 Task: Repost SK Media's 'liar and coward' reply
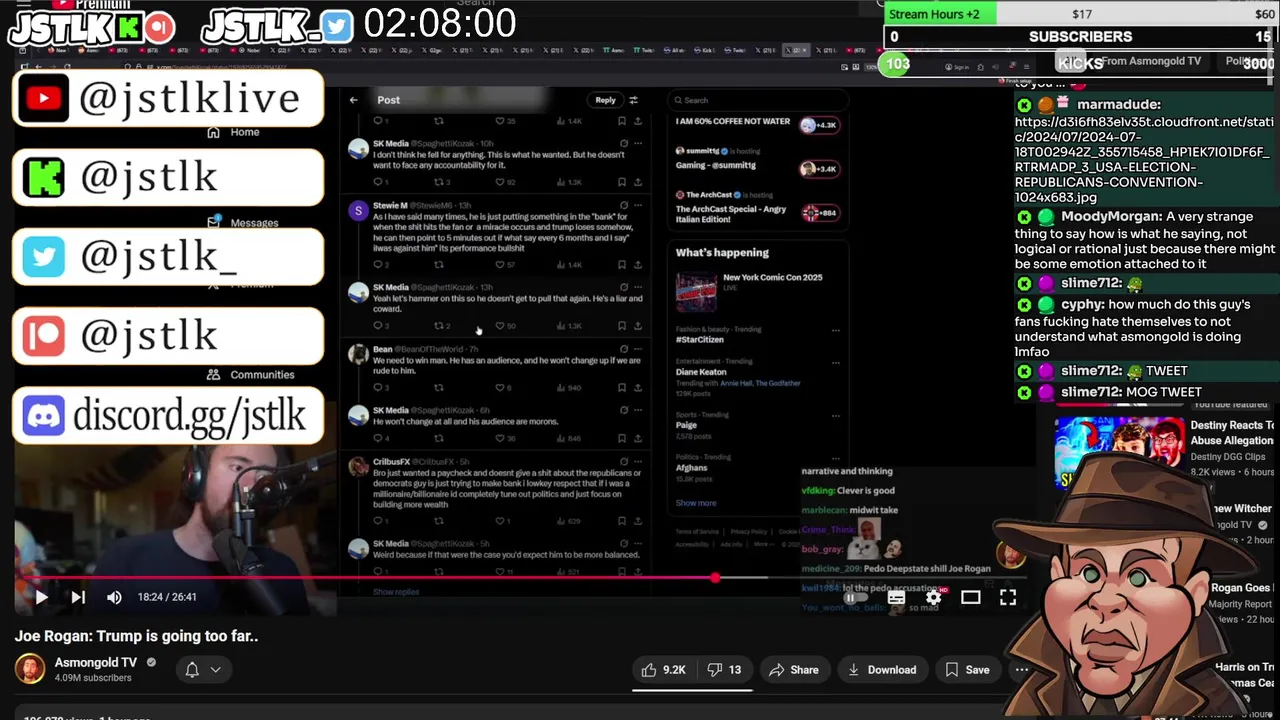pyautogui.click(x=438, y=326)
